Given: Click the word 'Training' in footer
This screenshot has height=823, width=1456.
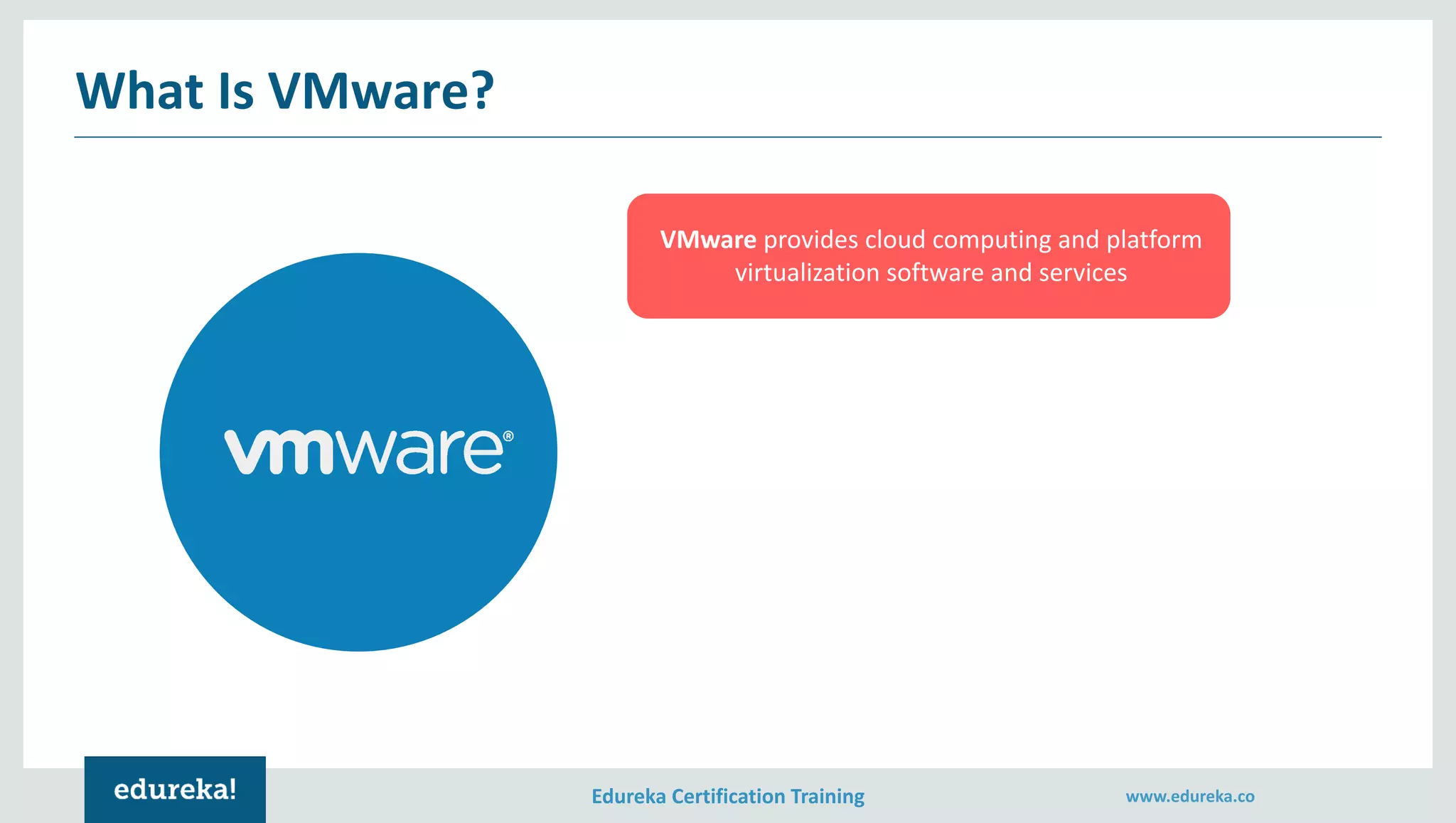Looking at the screenshot, I should (827, 796).
